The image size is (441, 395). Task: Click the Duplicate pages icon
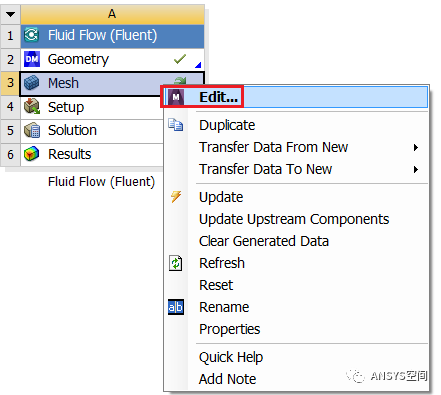(x=176, y=125)
